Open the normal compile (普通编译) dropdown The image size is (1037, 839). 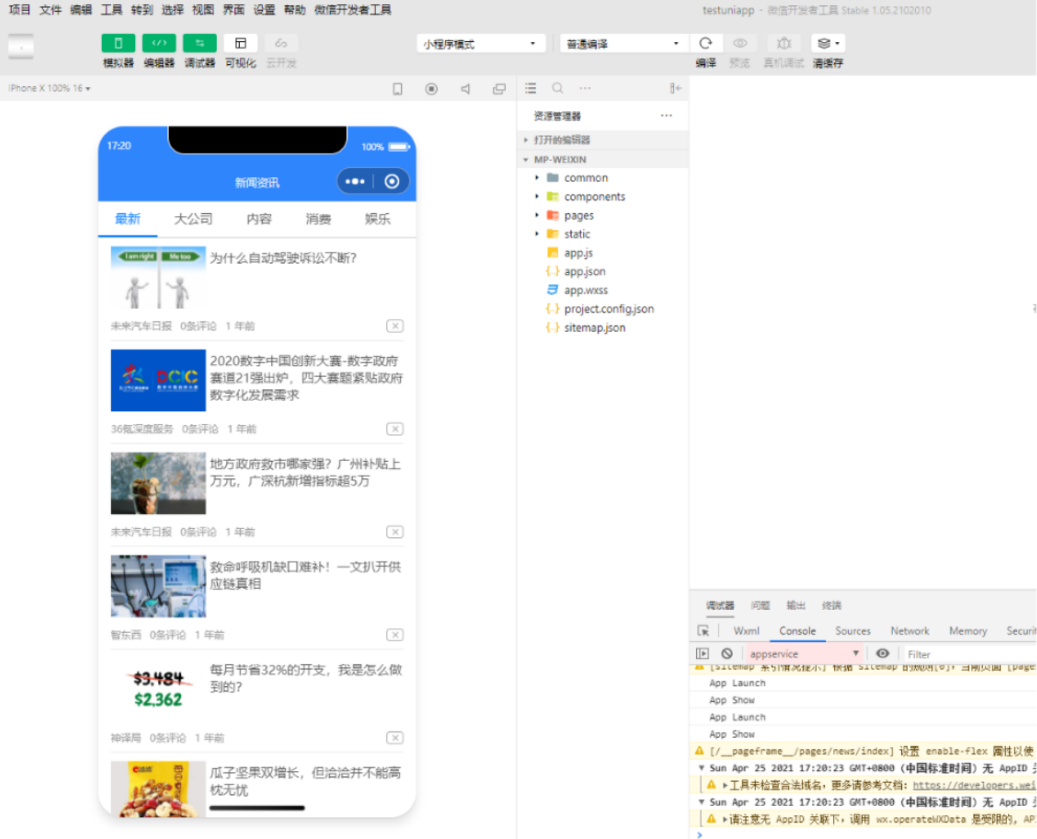[623, 44]
